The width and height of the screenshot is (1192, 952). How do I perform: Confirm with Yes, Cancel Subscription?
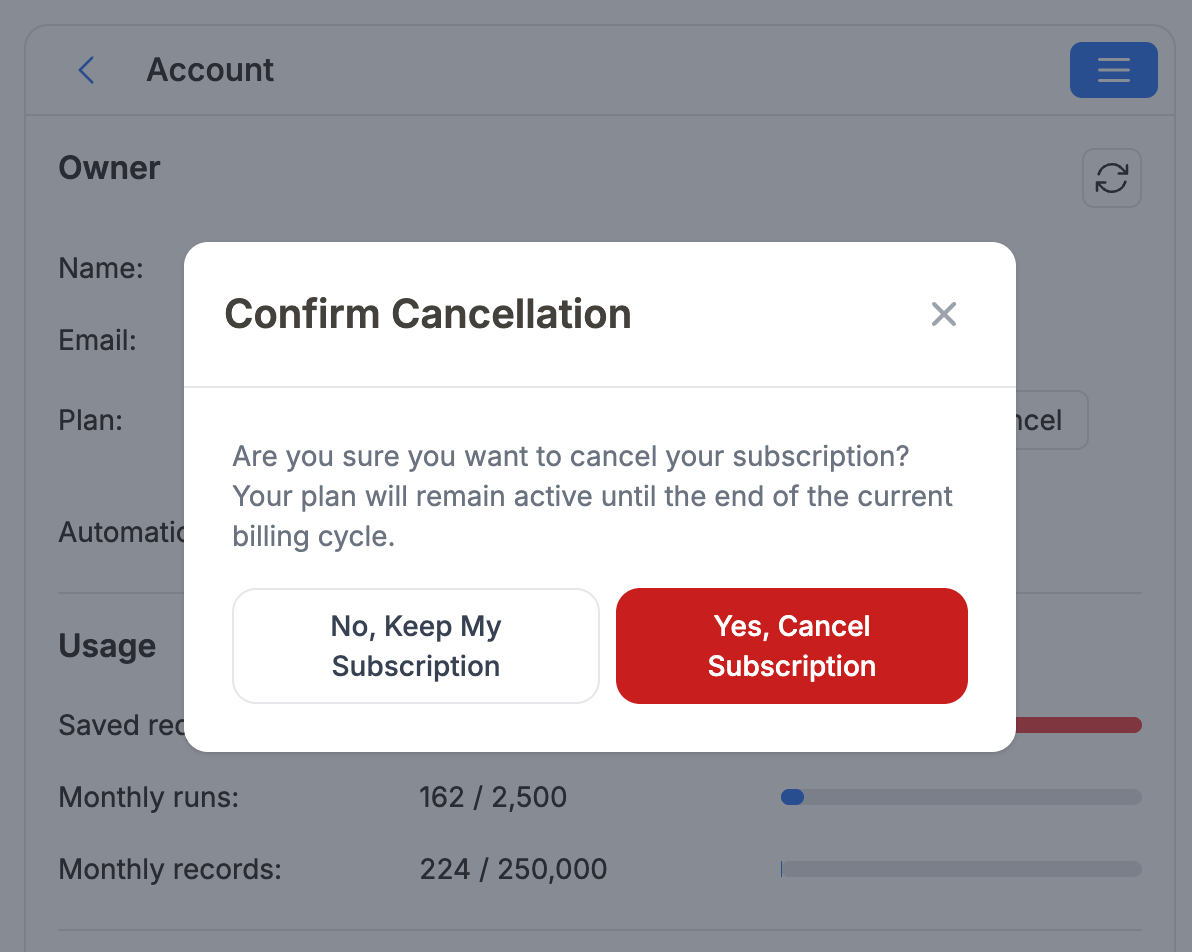(791, 645)
